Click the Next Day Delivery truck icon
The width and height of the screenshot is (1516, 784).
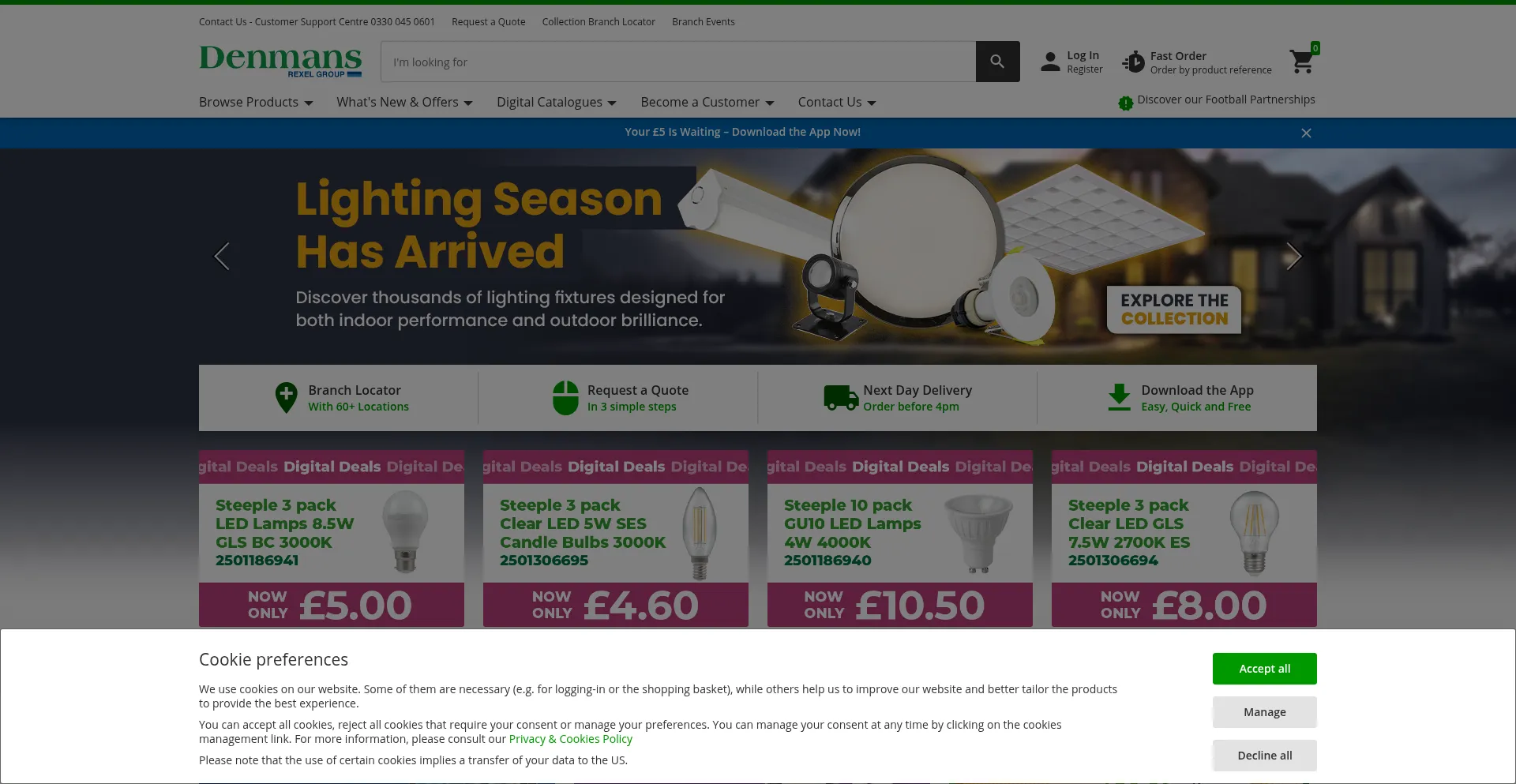coord(841,398)
